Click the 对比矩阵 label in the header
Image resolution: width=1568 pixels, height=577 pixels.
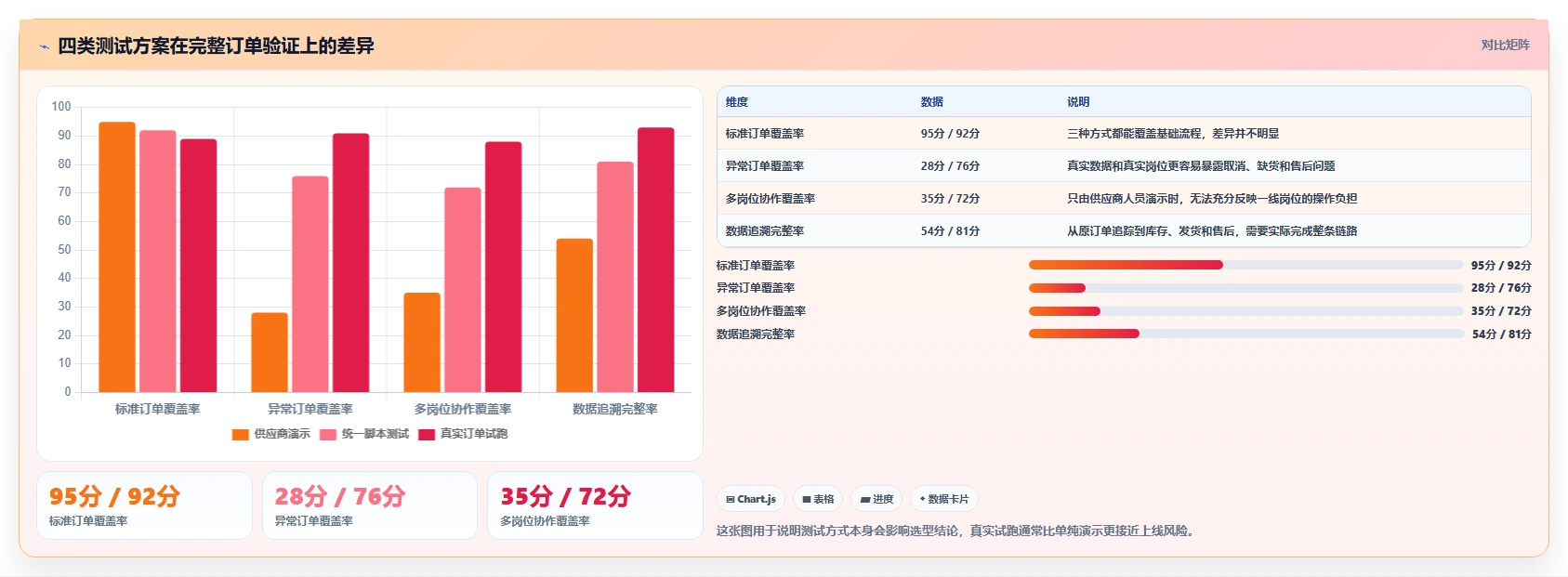pyautogui.click(x=1505, y=45)
